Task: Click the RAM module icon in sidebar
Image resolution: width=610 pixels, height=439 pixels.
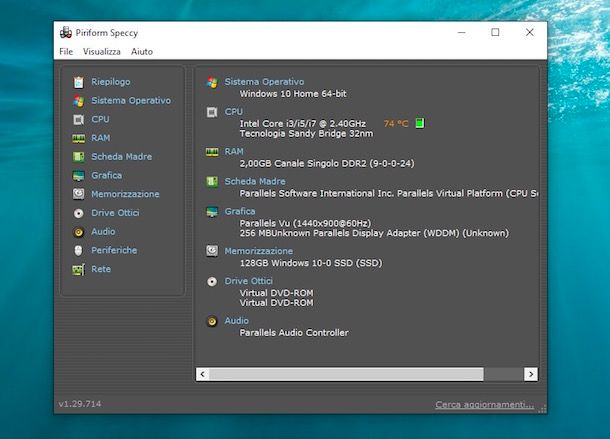Action: click(x=78, y=138)
